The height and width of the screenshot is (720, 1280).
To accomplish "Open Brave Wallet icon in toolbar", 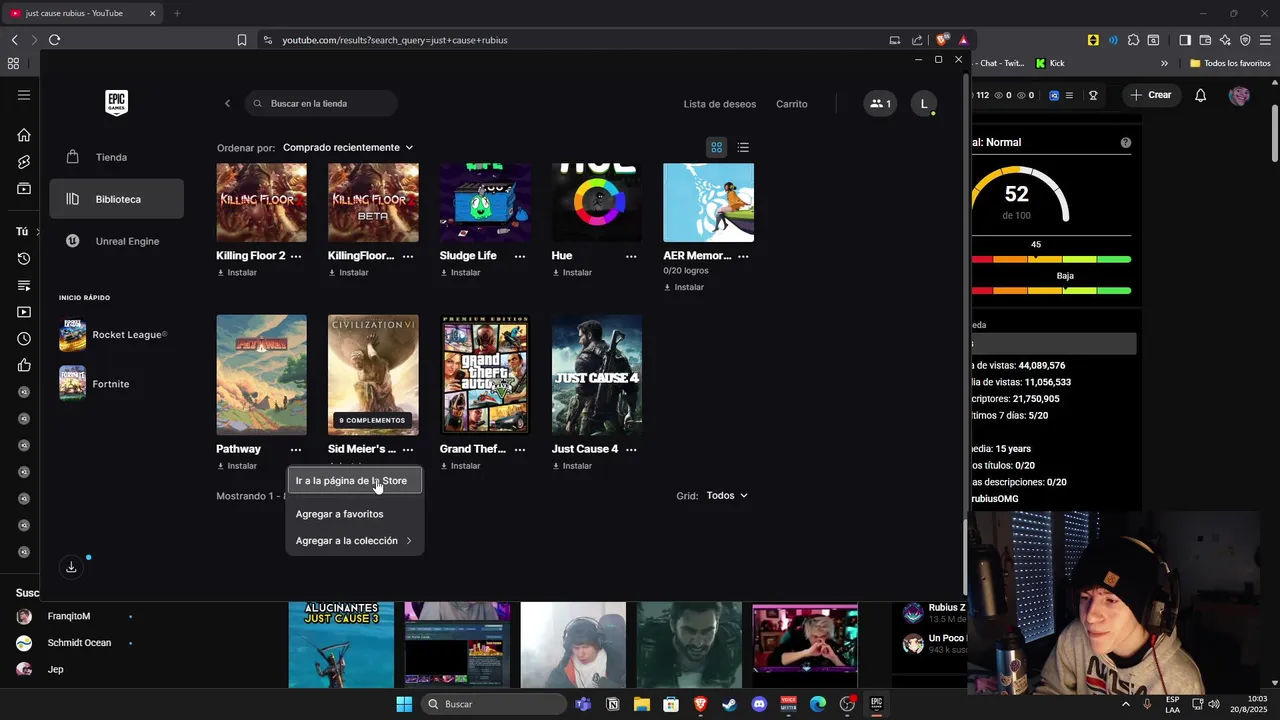I will point(1205,40).
